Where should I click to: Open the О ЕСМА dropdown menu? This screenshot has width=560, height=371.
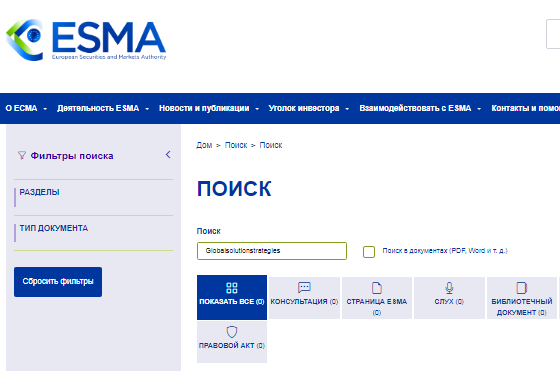(26, 108)
